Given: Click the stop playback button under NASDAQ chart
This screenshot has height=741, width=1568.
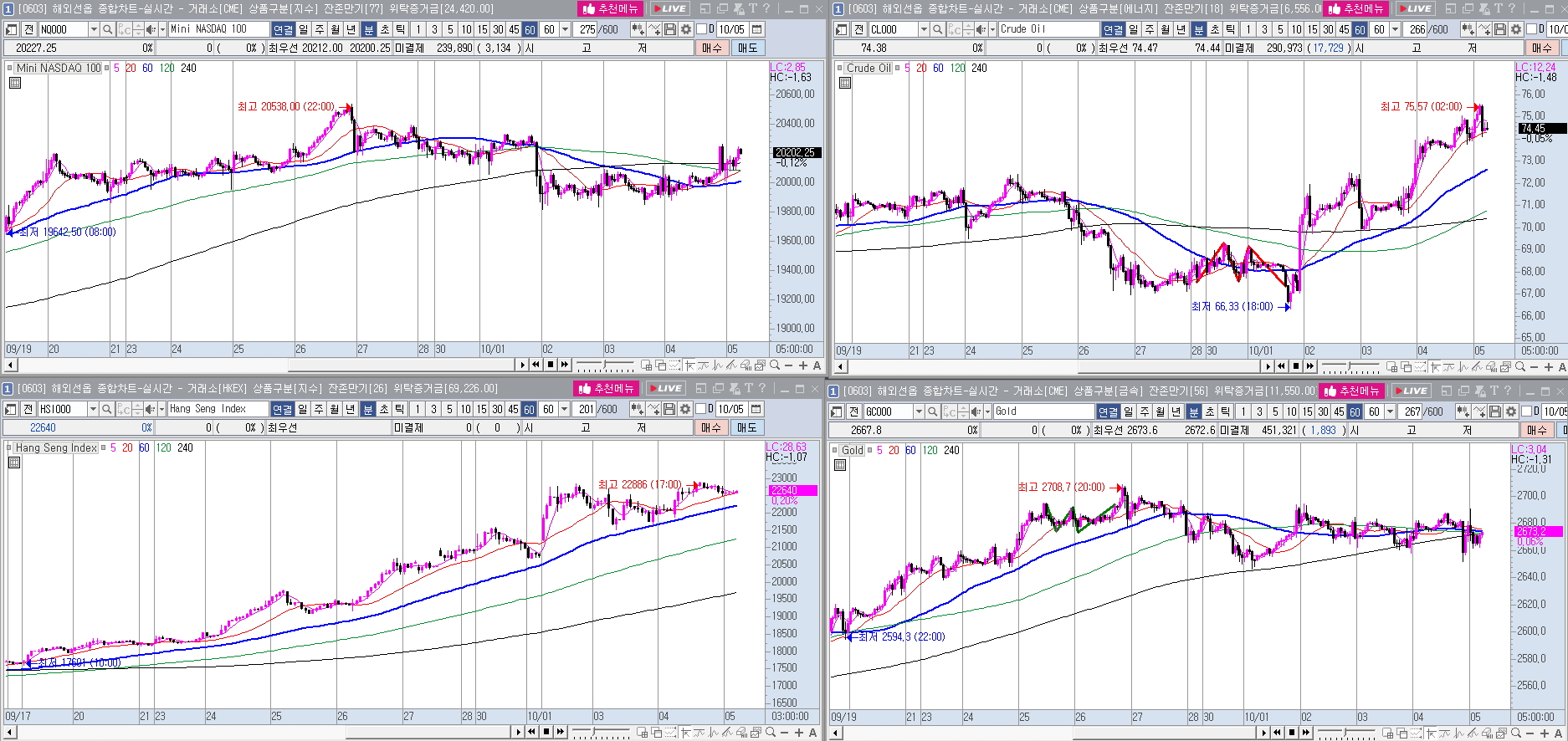Looking at the screenshot, I should coord(550,365).
